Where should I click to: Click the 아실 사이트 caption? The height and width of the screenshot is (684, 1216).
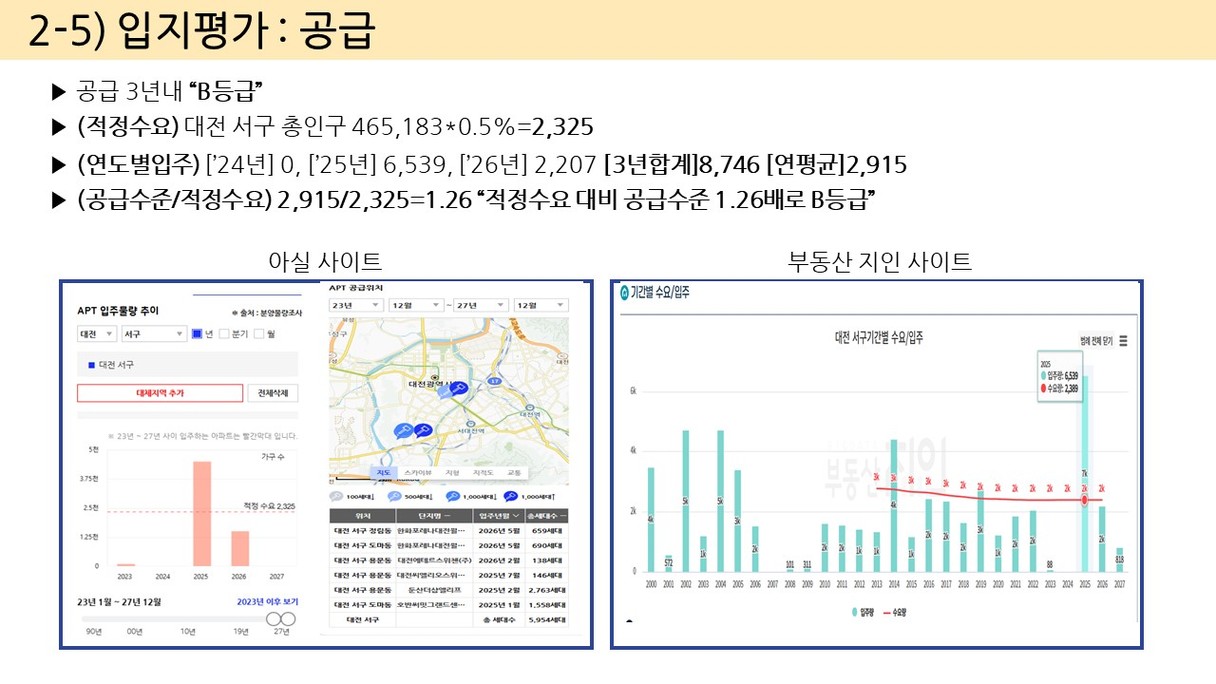(325, 262)
